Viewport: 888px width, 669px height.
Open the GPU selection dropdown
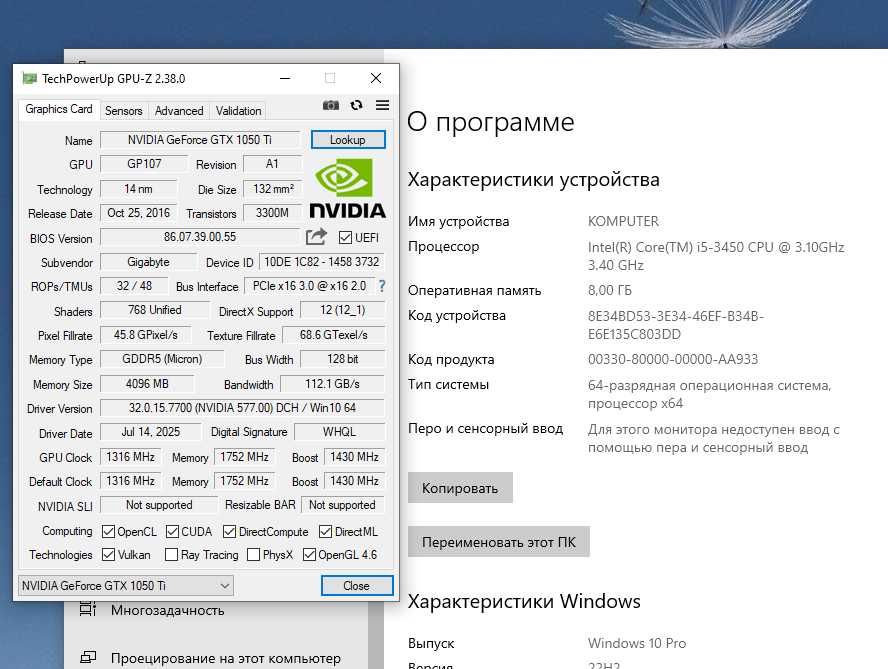126,586
